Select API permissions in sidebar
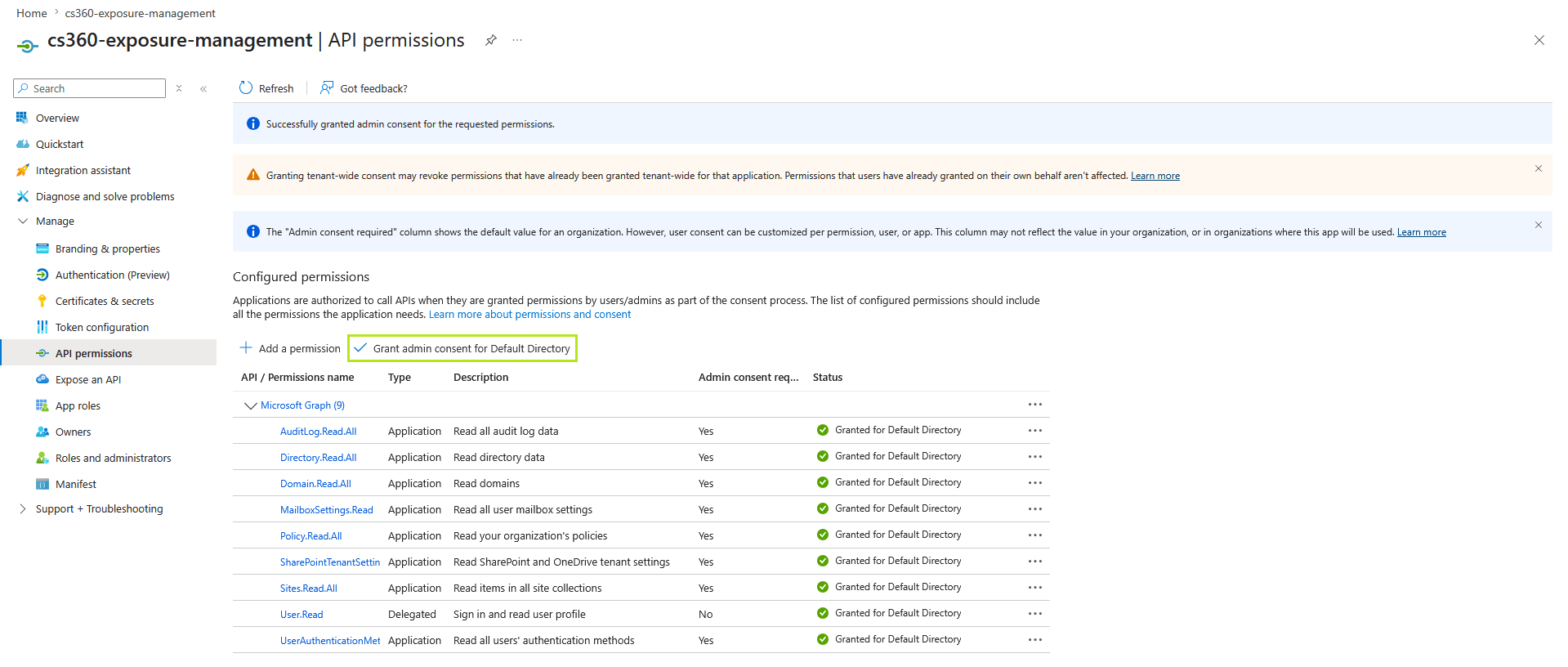Image resolution: width=1568 pixels, height=667 pixels. pyautogui.click(x=108, y=353)
